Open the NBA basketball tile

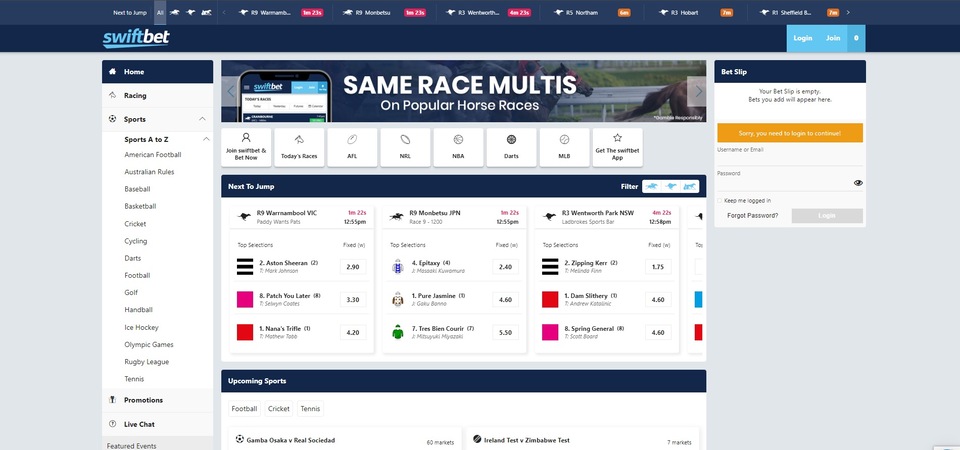pyautogui.click(x=458, y=147)
